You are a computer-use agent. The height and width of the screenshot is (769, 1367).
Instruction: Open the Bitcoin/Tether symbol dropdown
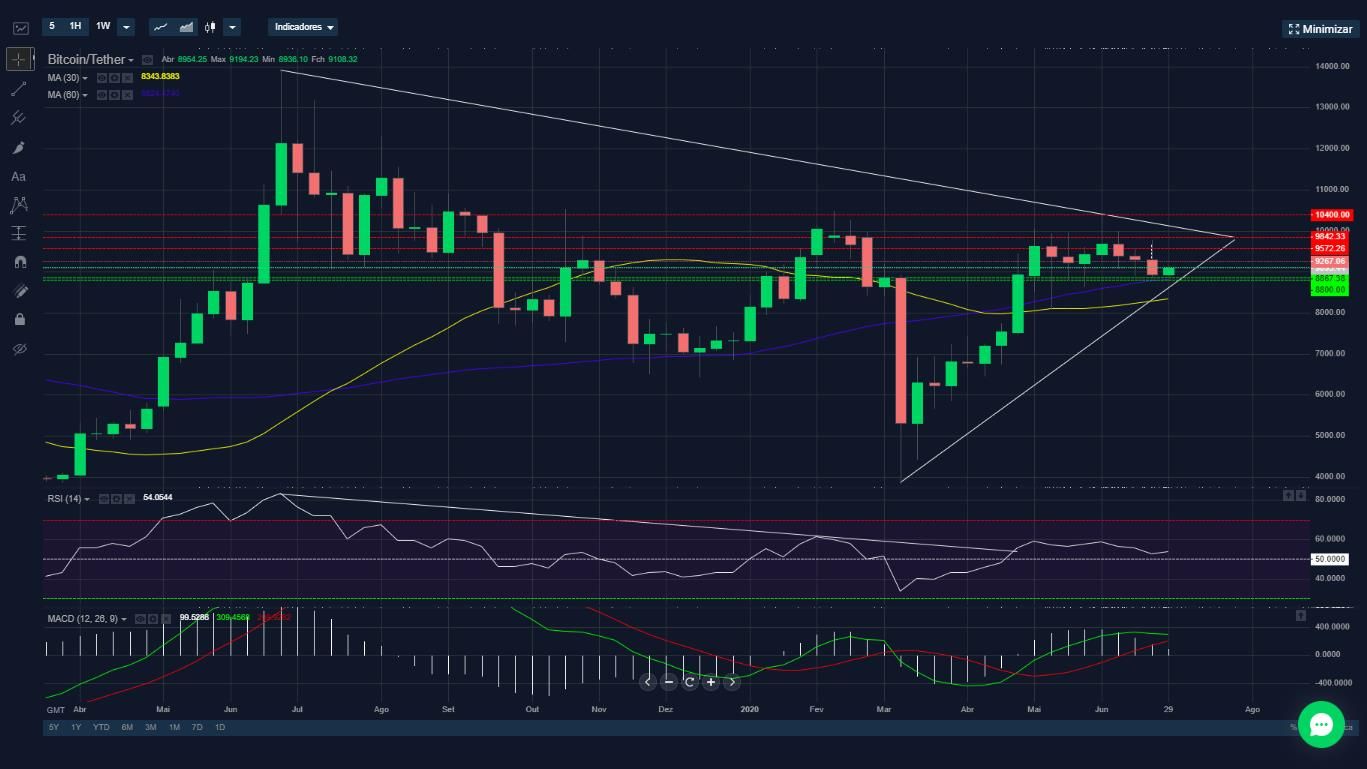point(91,60)
